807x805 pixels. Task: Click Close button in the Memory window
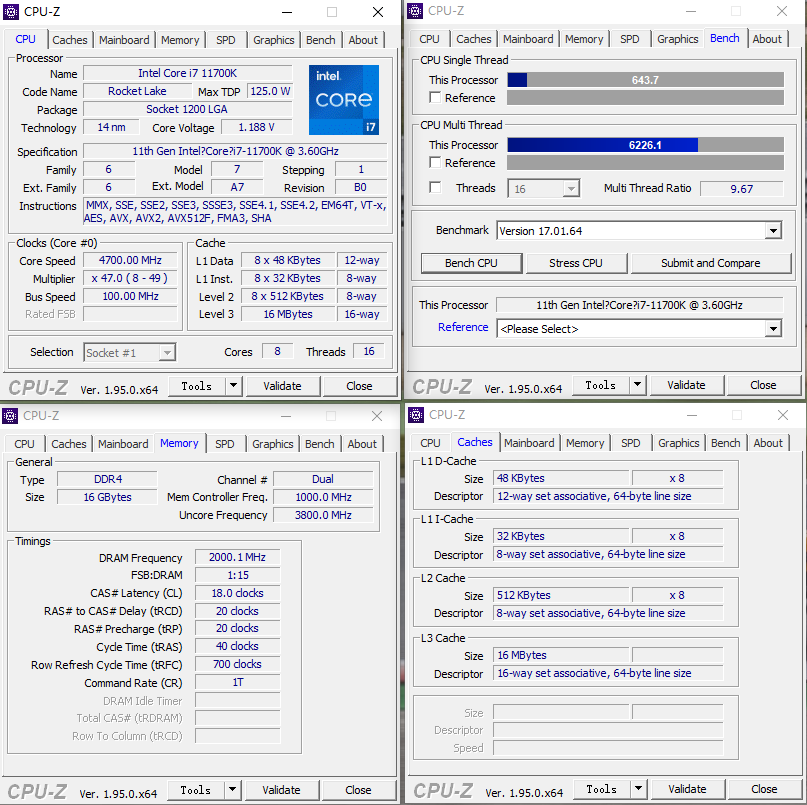click(358, 790)
